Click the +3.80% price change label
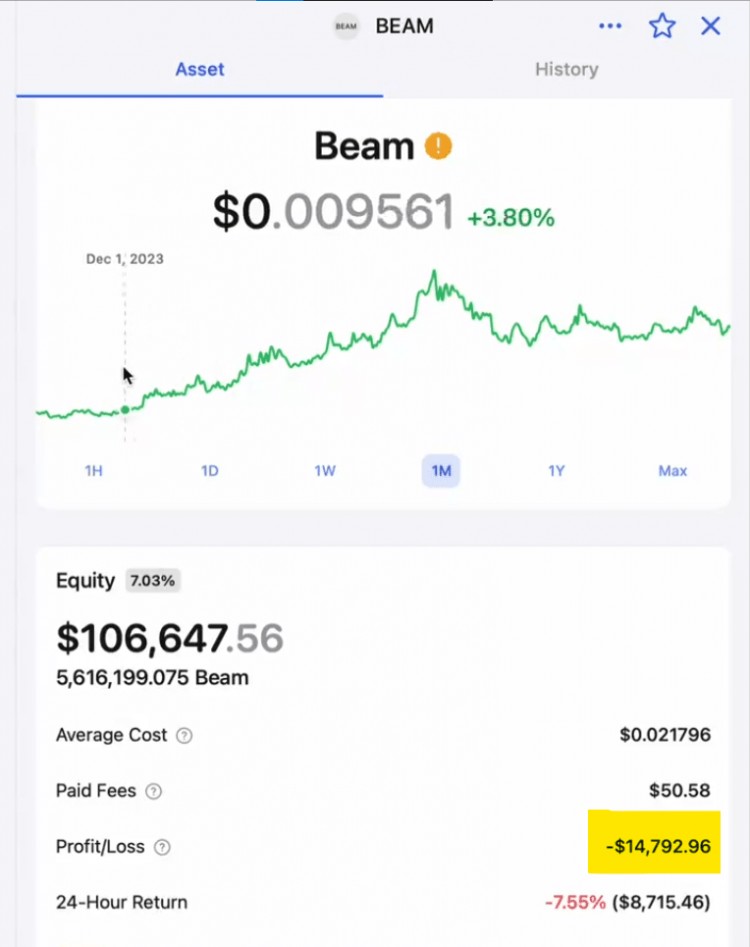750x947 pixels. pyautogui.click(x=510, y=217)
